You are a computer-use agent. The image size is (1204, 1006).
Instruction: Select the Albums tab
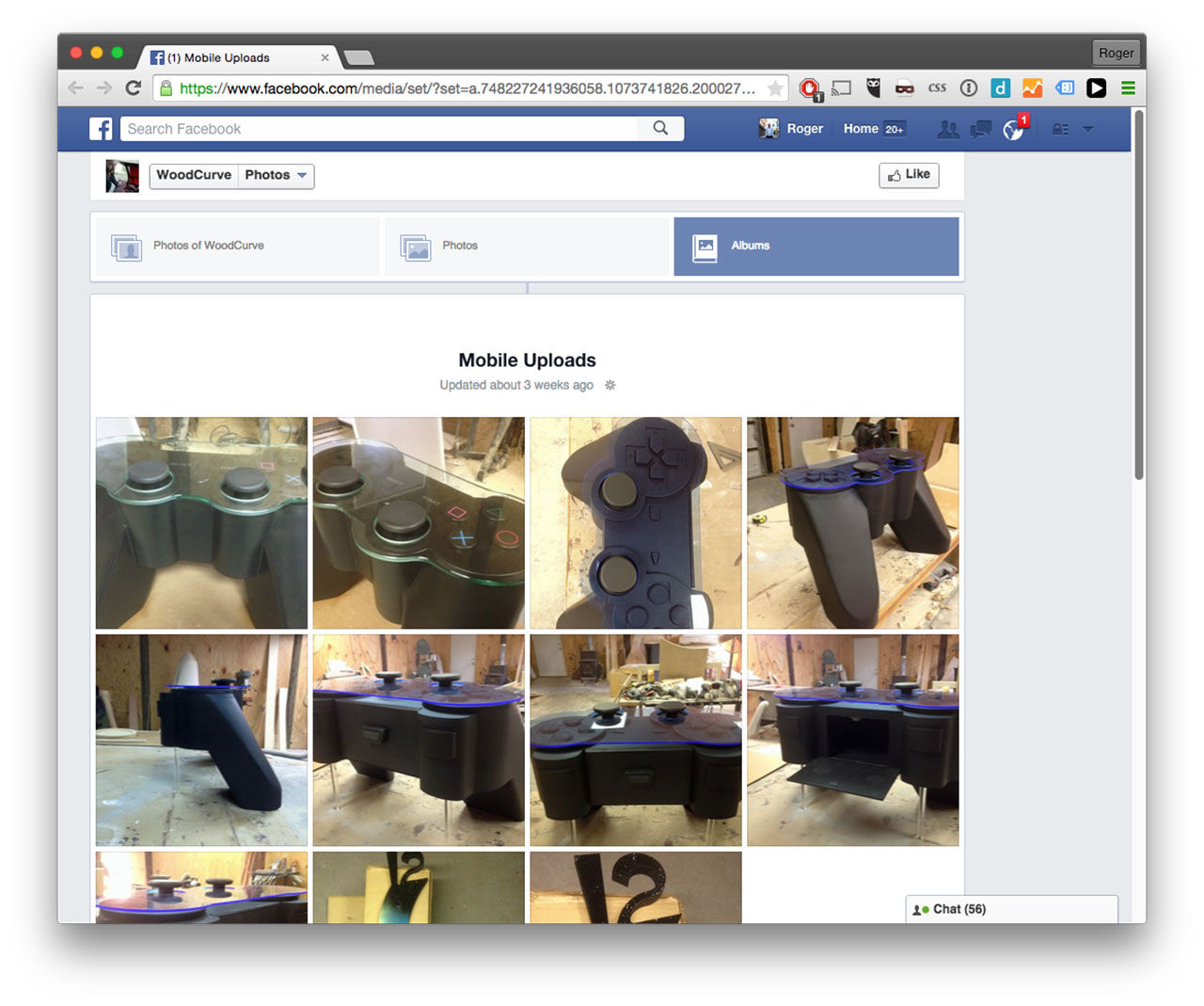816,246
